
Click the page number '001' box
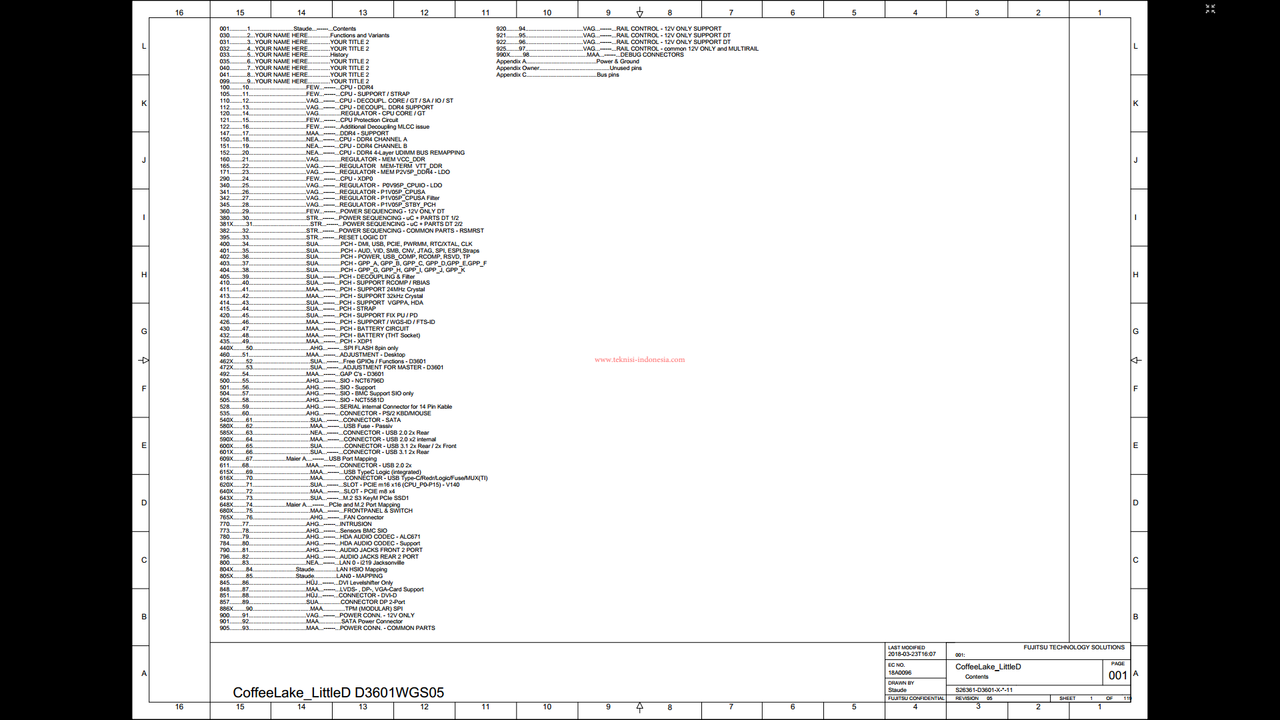pyautogui.click(x=1117, y=675)
